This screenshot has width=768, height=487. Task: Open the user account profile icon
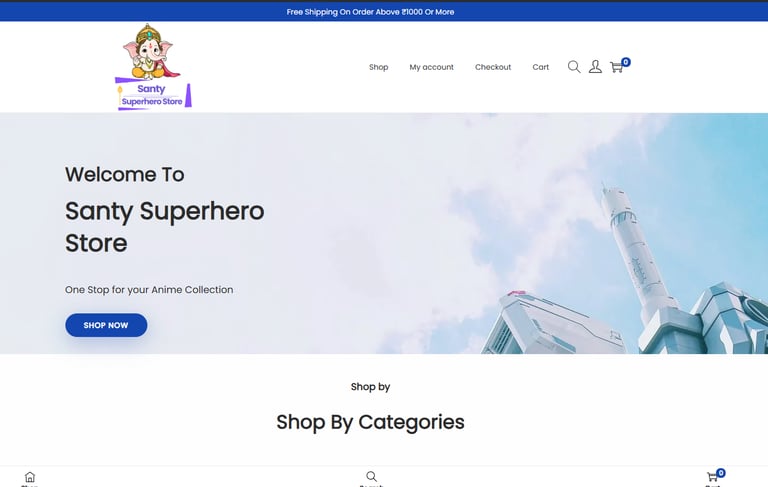pyautogui.click(x=595, y=67)
